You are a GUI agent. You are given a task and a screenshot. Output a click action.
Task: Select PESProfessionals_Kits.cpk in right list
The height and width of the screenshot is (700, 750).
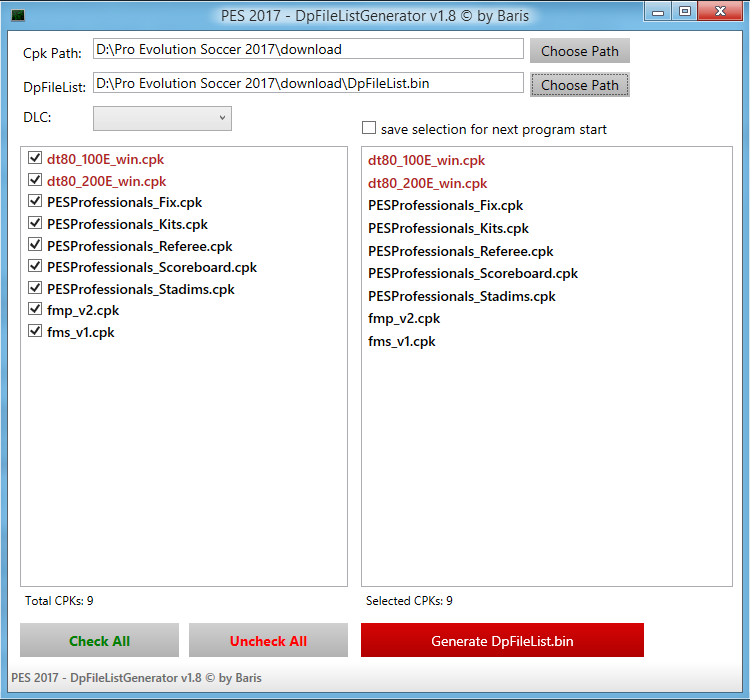pos(448,228)
